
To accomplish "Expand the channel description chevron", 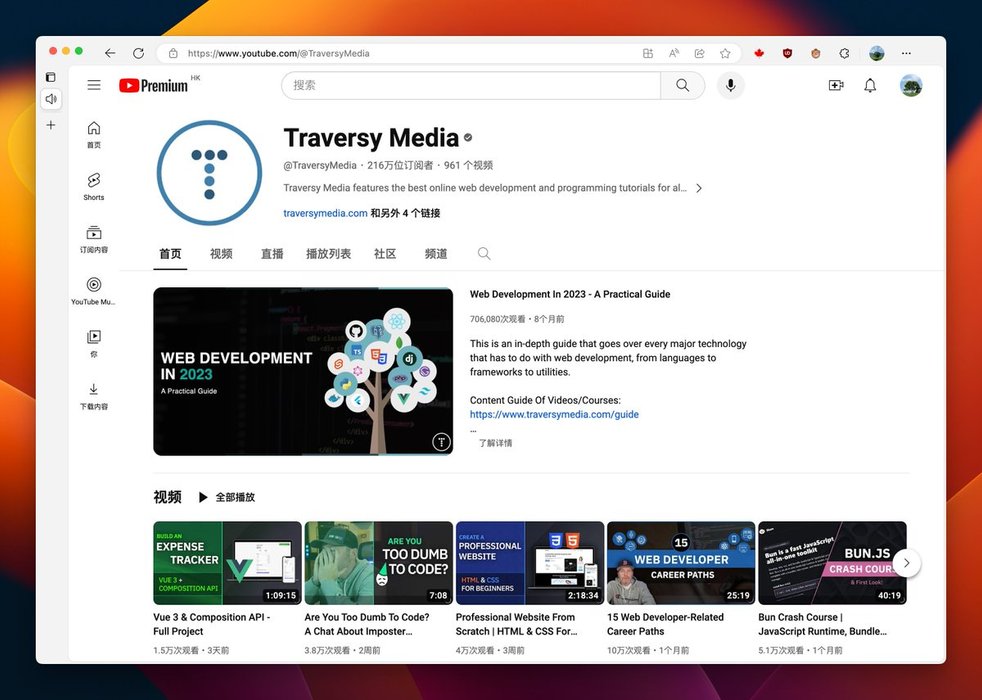I will 699,188.
